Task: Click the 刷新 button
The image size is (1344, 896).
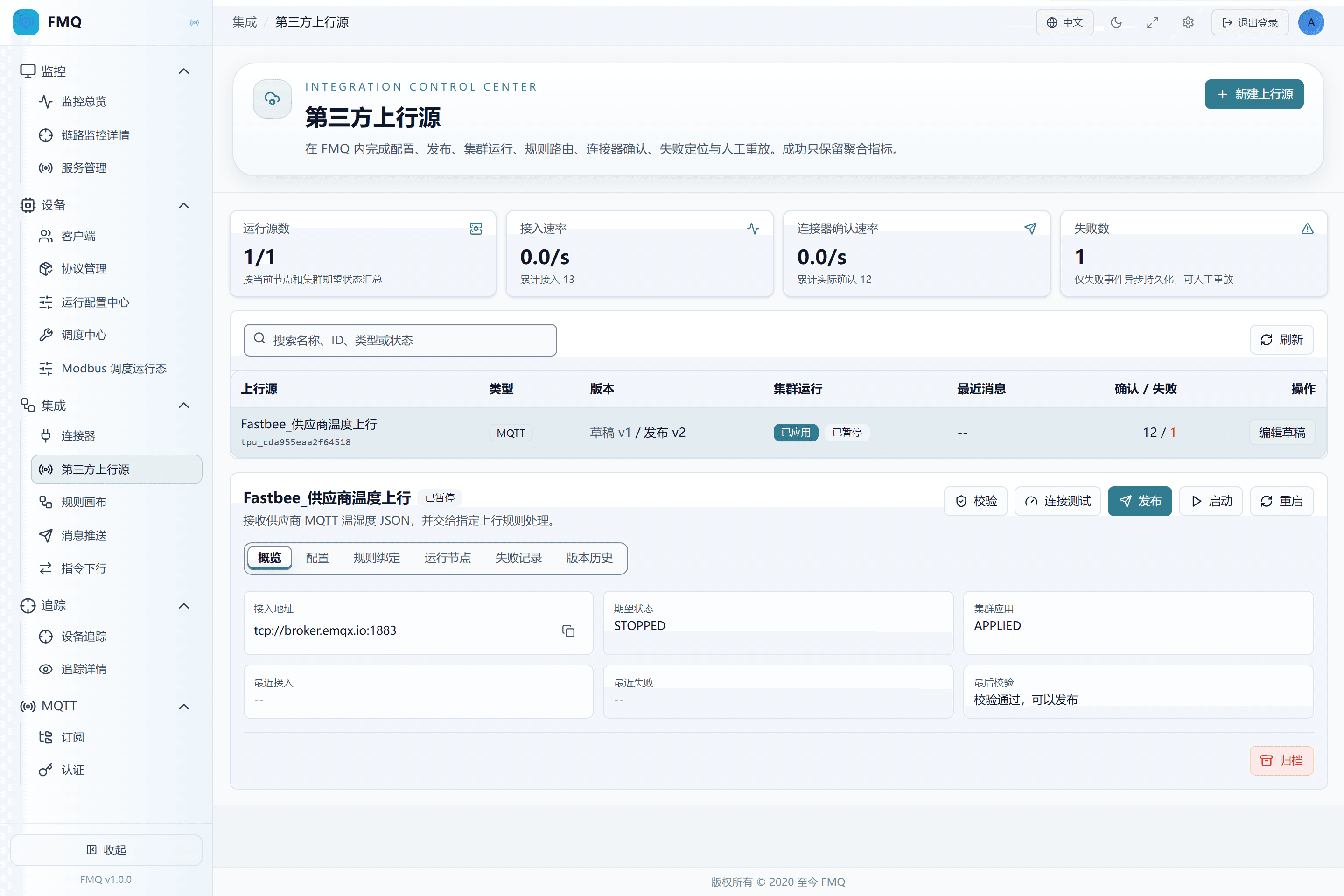Action: [1281, 340]
